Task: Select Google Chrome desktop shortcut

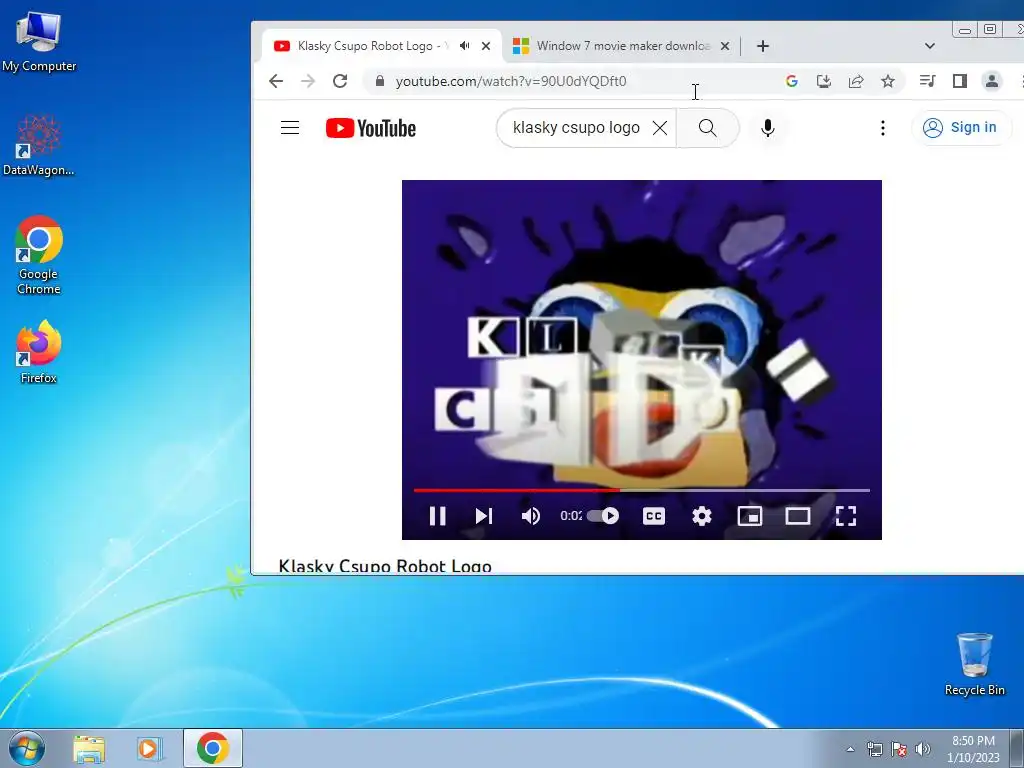Action: [39, 255]
